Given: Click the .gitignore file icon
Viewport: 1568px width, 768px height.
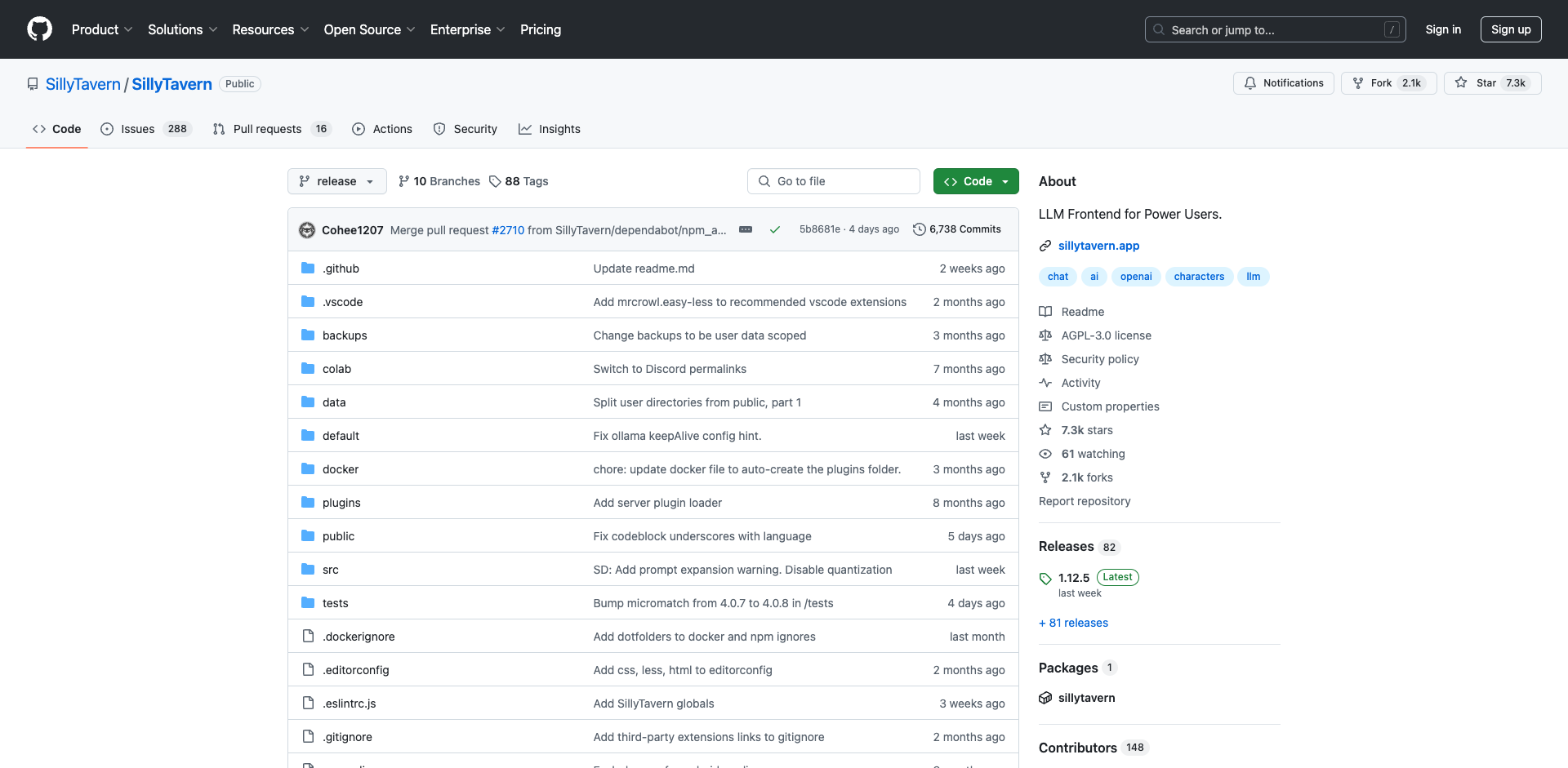Looking at the screenshot, I should pos(308,737).
